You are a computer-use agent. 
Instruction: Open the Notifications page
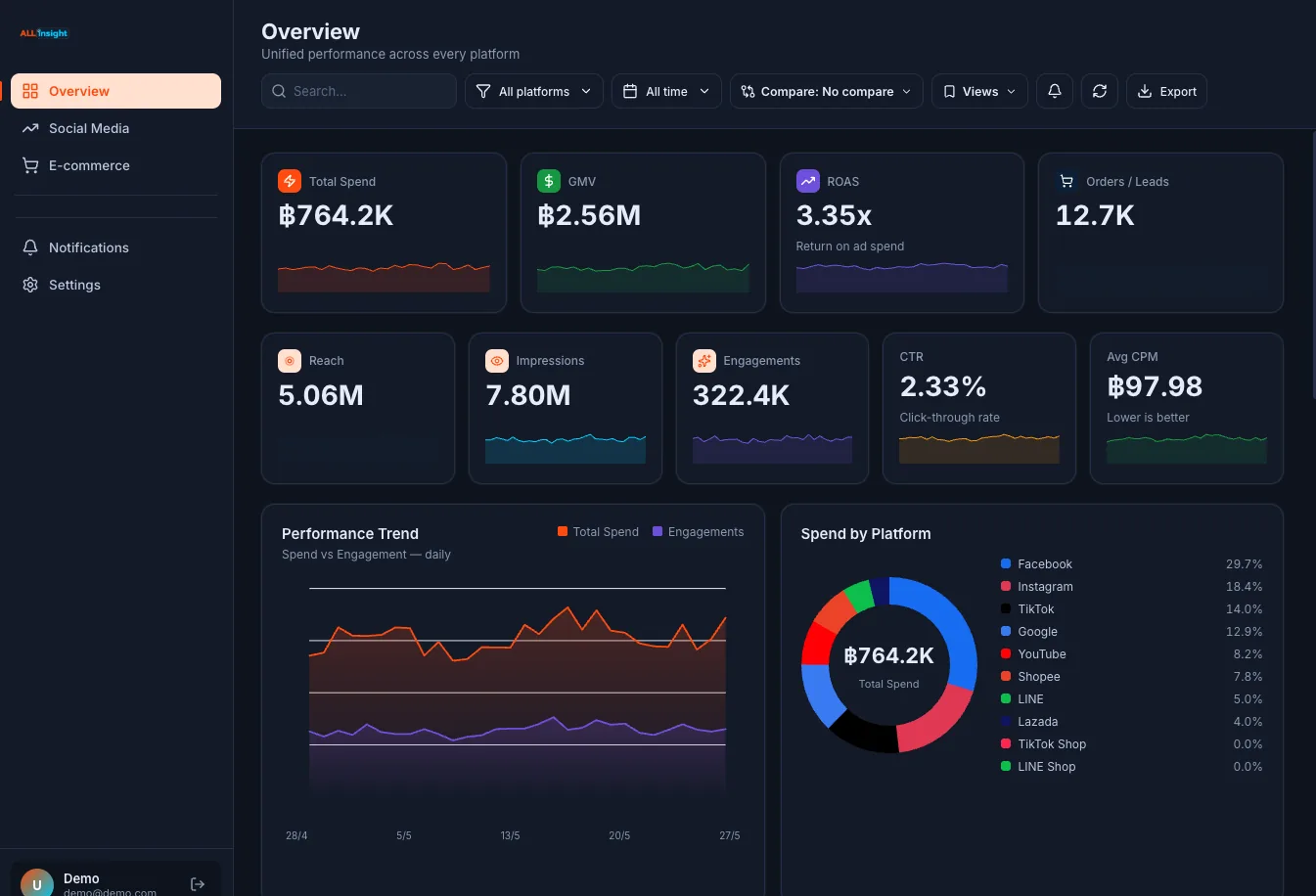[x=115, y=247]
